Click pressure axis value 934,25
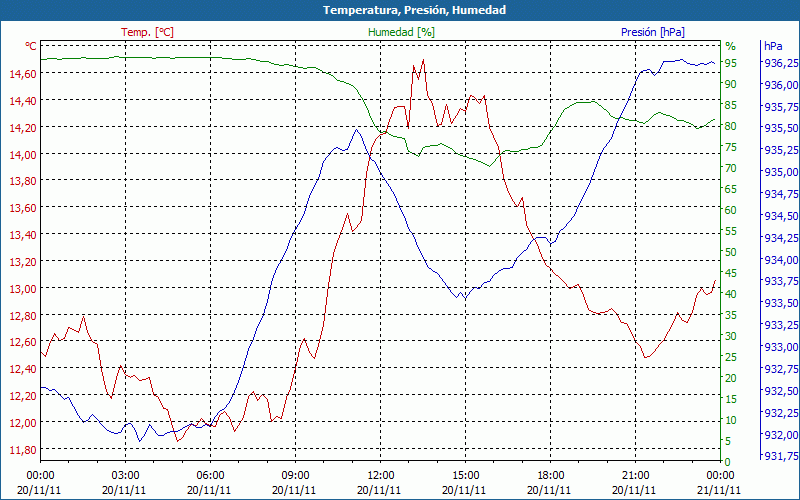This screenshot has width=800, height=500. point(781,237)
